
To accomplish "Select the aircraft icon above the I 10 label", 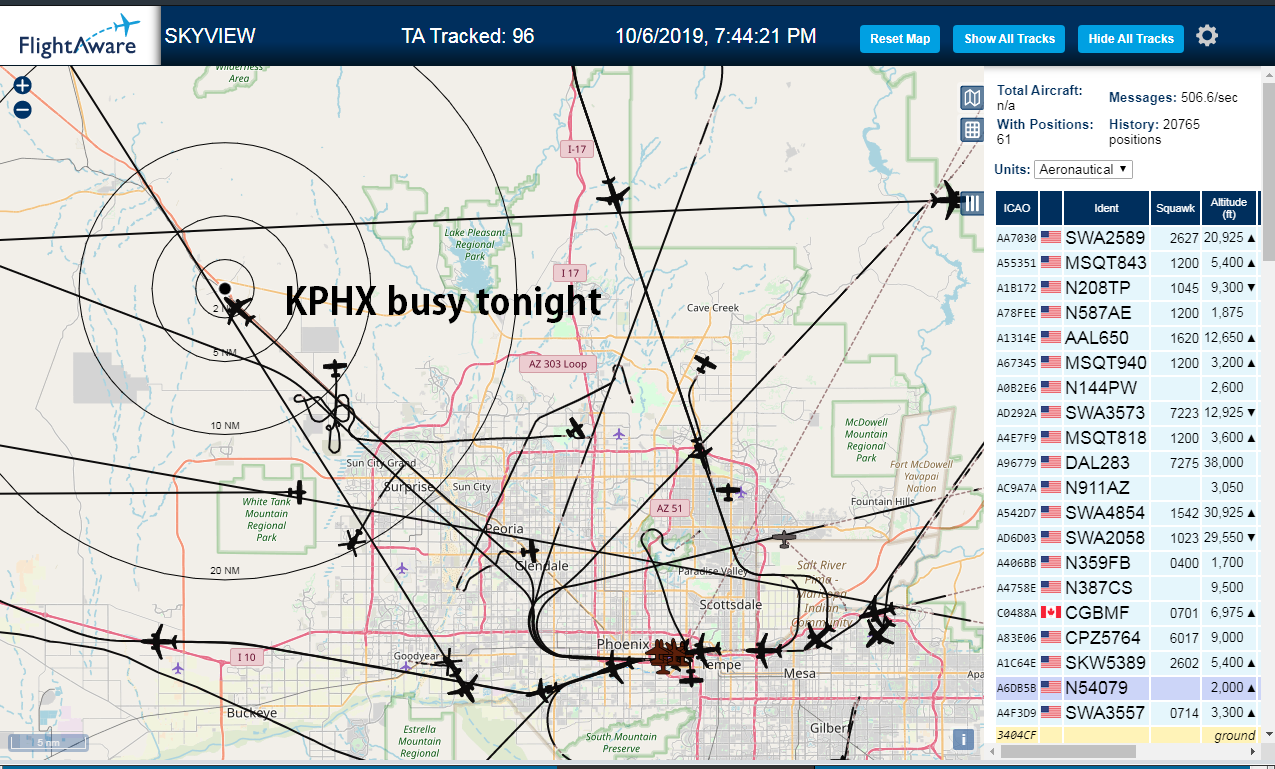I will click(x=158, y=641).
